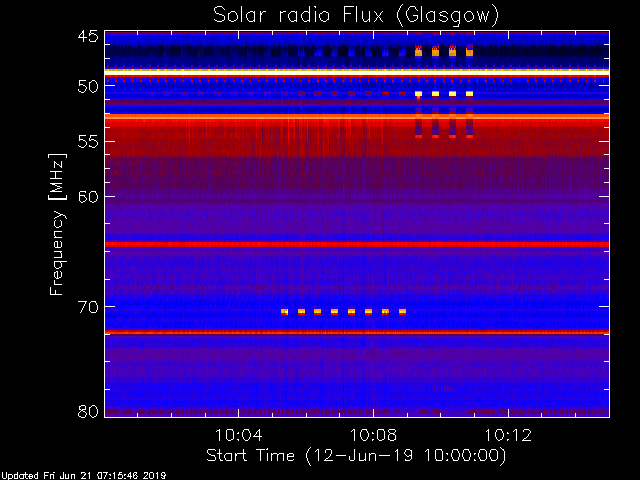Click the '55' frequency axis label
This screenshot has width=640, height=480.
point(88,142)
